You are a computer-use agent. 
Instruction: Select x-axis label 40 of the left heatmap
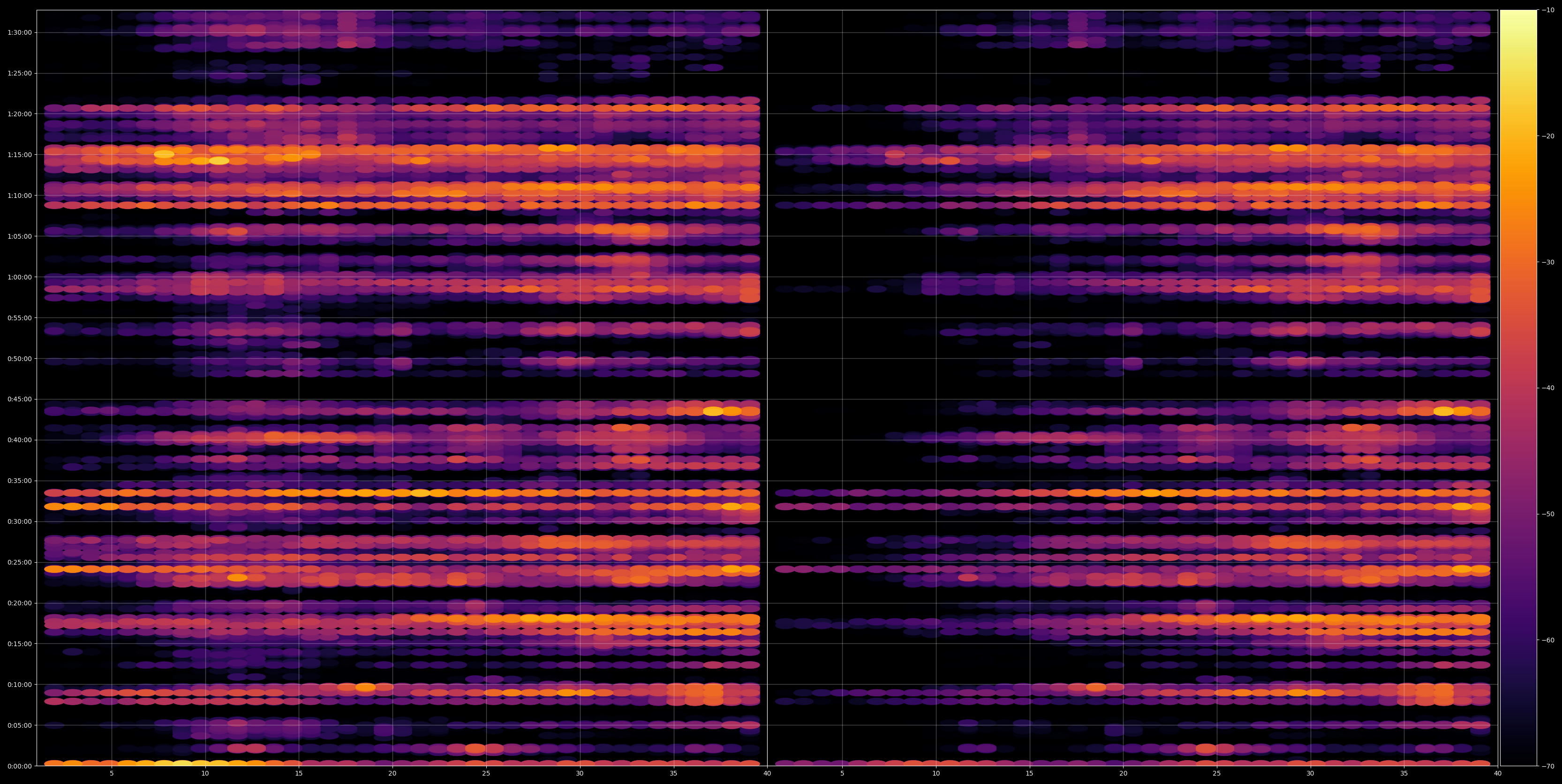[767, 773]
